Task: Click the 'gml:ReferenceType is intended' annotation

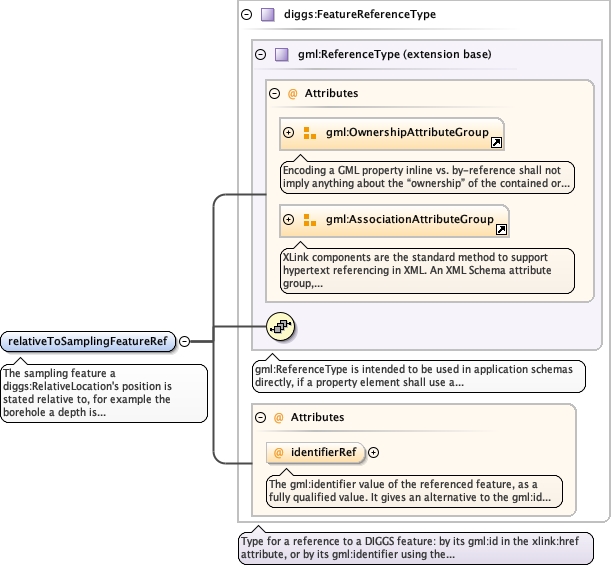Action: (x=418, y=376)
